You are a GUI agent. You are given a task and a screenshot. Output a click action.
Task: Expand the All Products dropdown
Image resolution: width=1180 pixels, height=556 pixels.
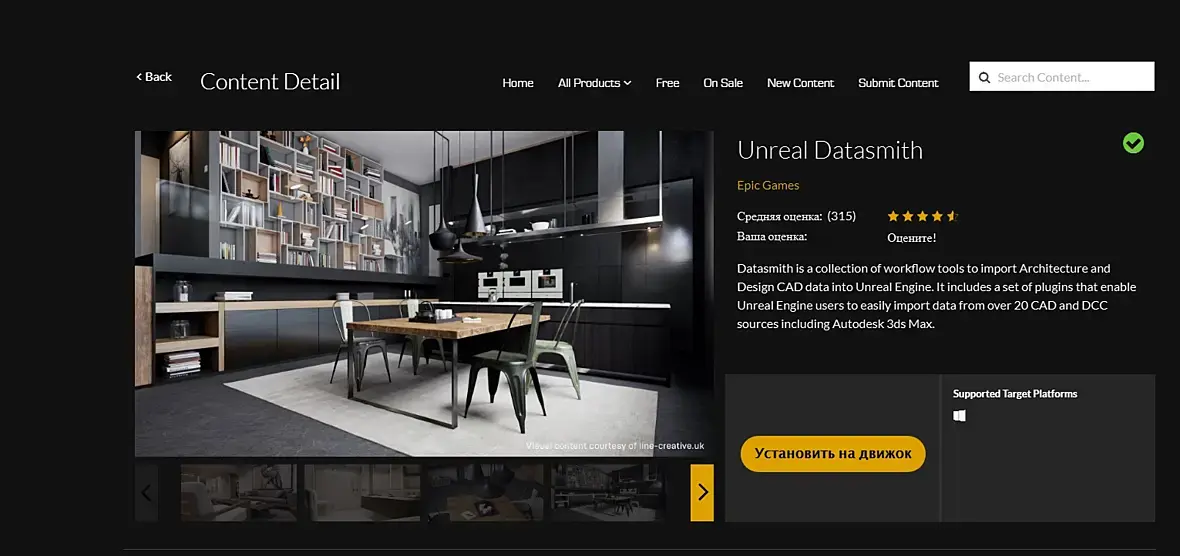pos(595,83)
